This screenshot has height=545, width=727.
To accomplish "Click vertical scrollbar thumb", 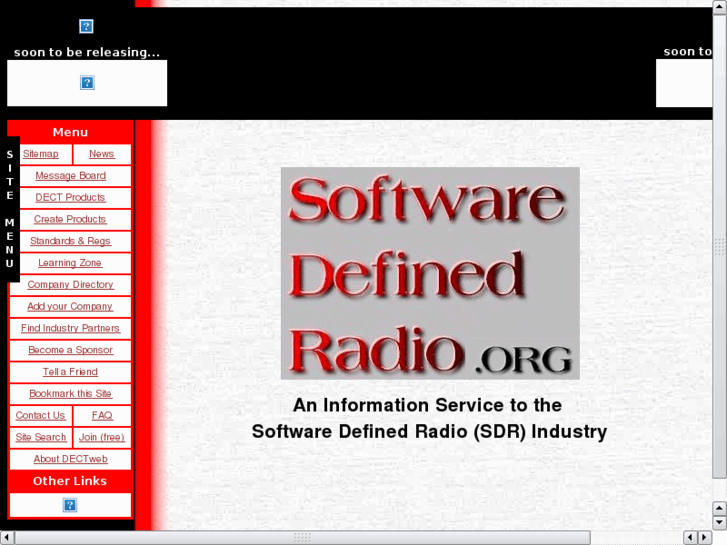I will (720, 246).
